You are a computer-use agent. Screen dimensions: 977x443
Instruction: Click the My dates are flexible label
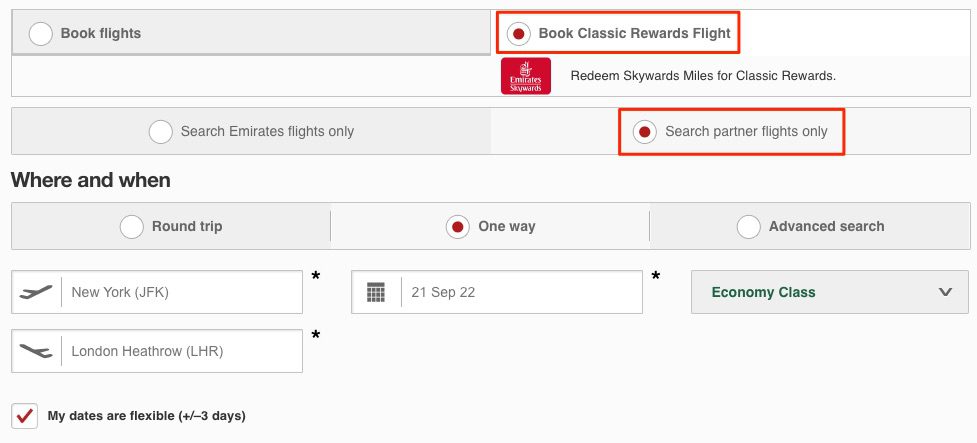146,416
